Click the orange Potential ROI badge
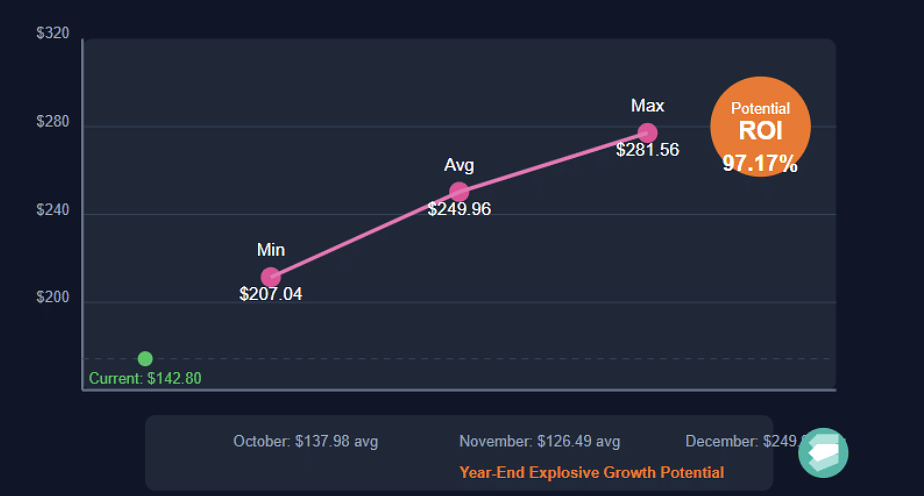The width and height of the screenshot is (924, 496). tap(760, 127)
